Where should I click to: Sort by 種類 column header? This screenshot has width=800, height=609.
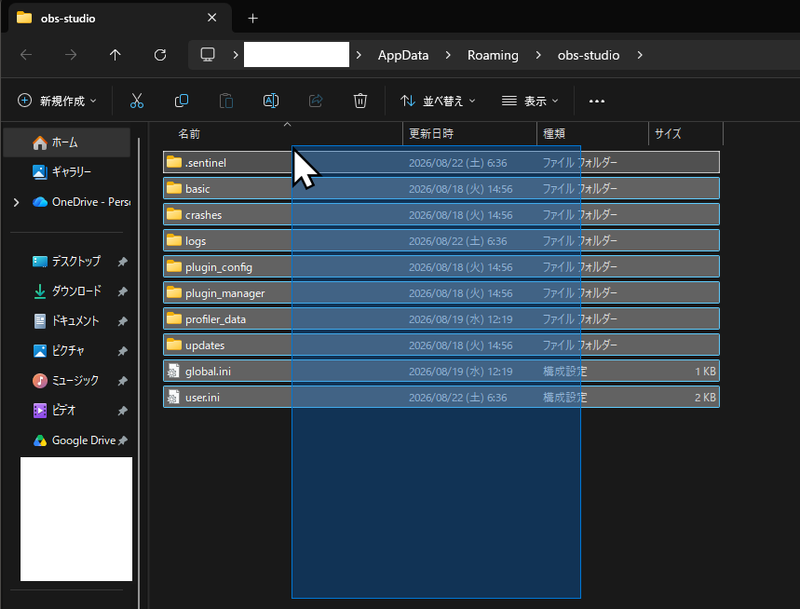coord(593,134)
